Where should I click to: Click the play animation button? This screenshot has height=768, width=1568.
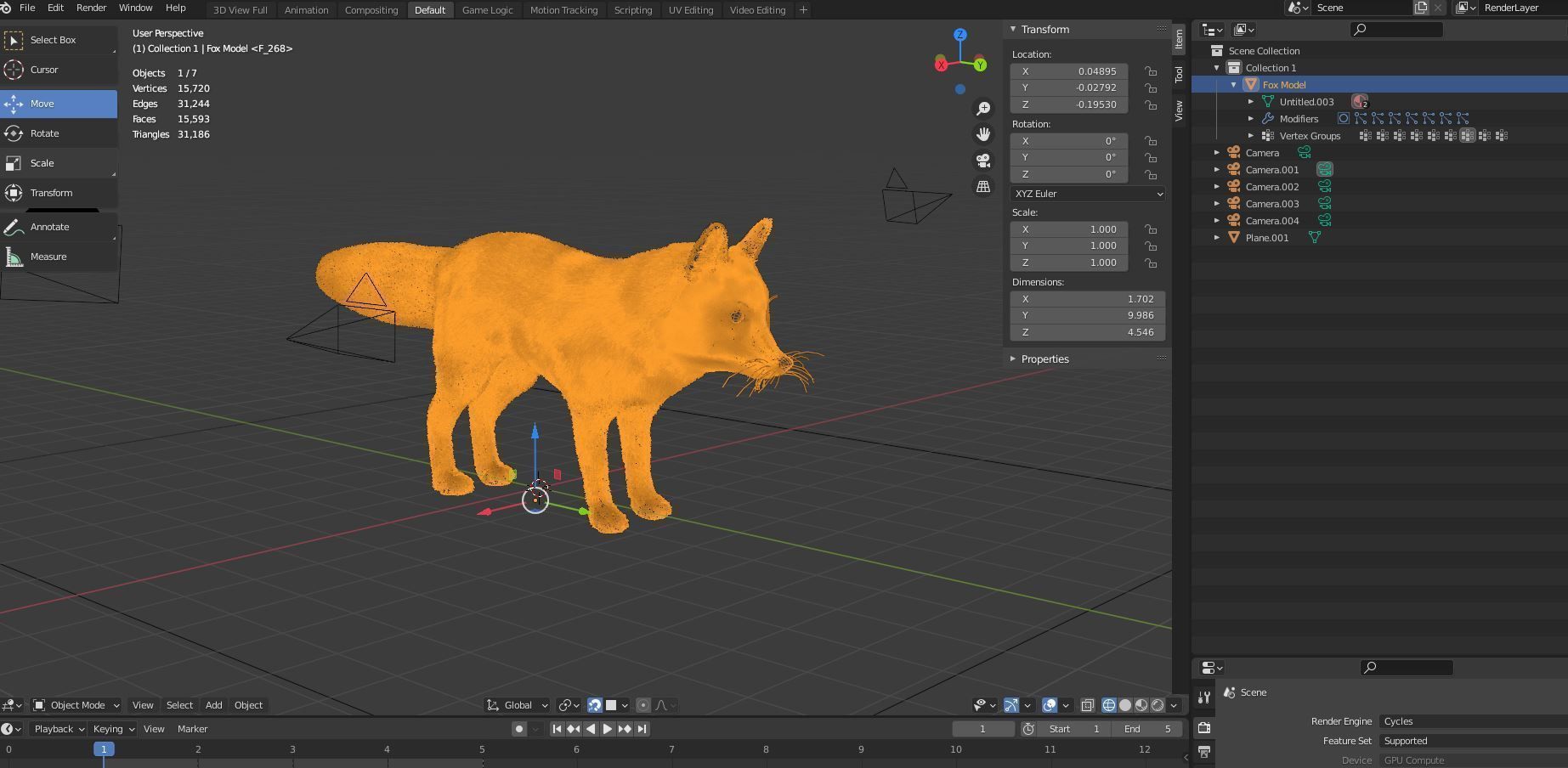tap(608, 729)
